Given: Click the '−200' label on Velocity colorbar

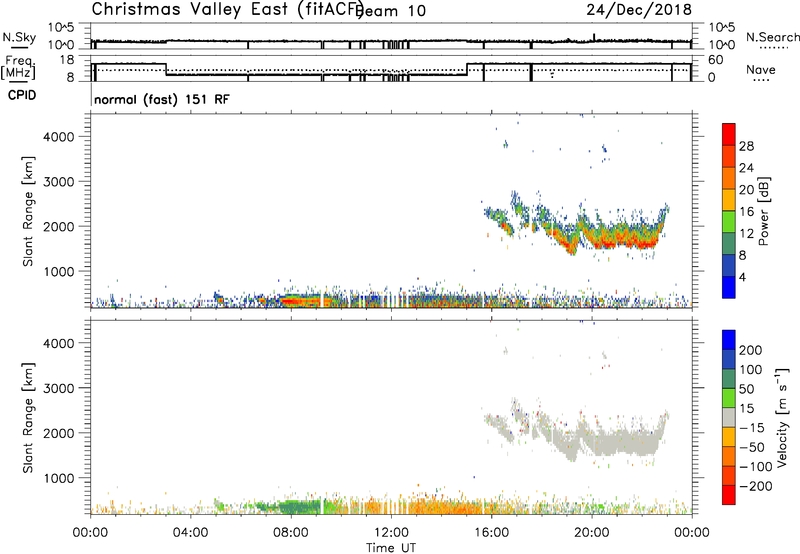Looking at the screenshot, I should (755, 486).
